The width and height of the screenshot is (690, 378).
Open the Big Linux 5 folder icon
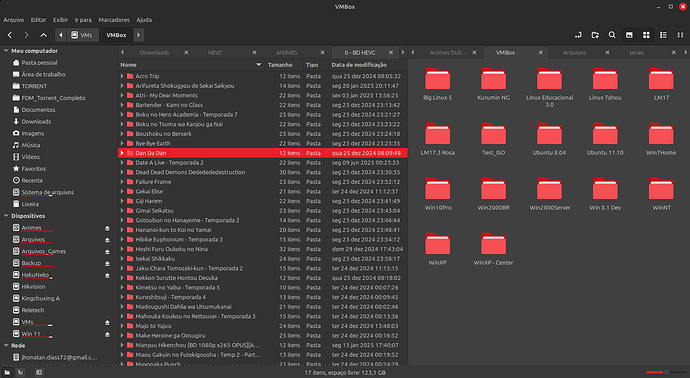(x=437, y=79)
